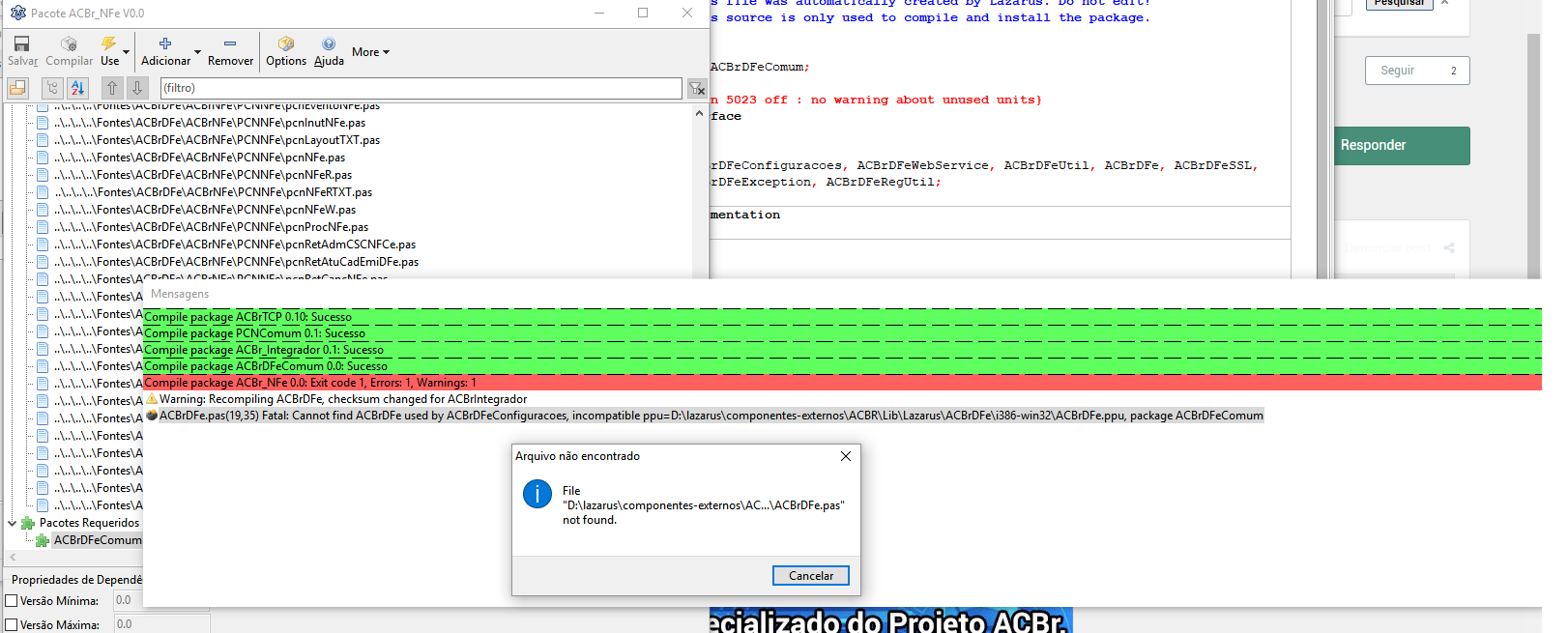
Task: Select file pcnRetAdmCSCNFCe.pas in tree
Action: pos(235,245)
